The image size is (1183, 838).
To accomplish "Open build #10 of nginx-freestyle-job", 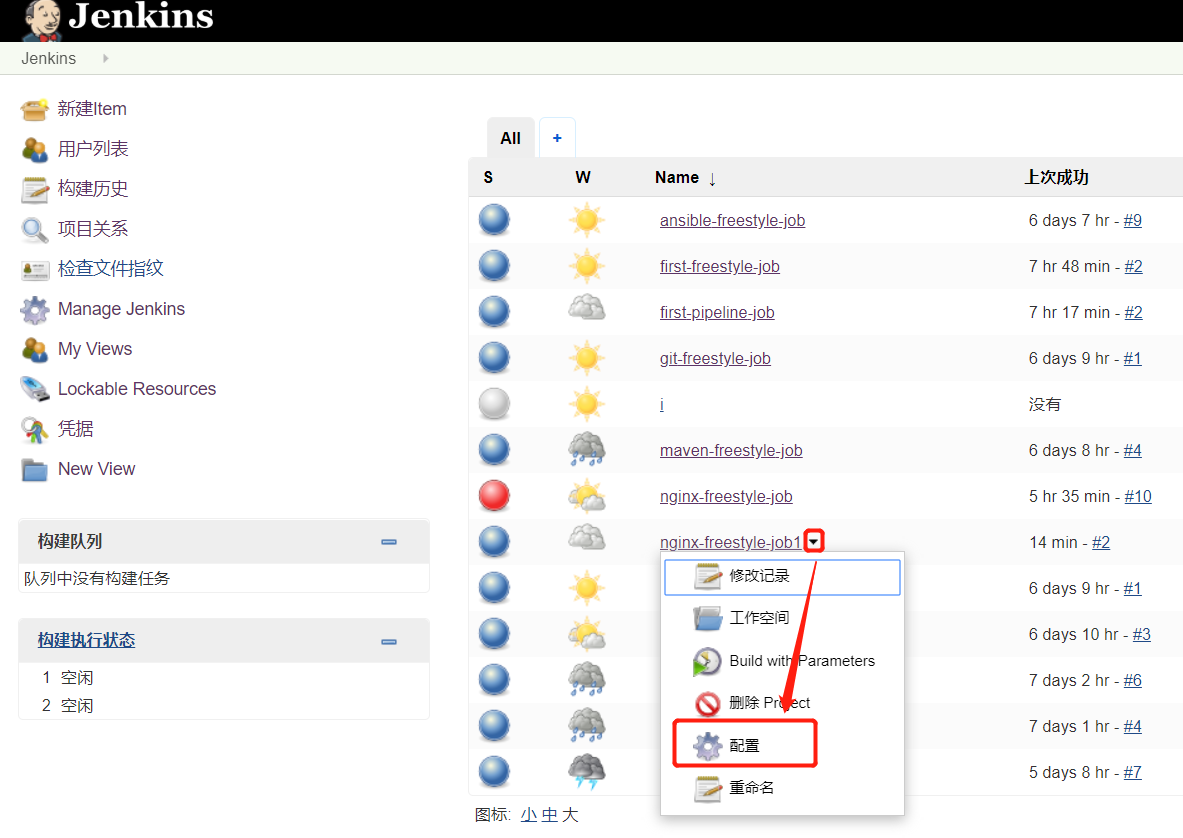I will click(x=1138, y=496).
